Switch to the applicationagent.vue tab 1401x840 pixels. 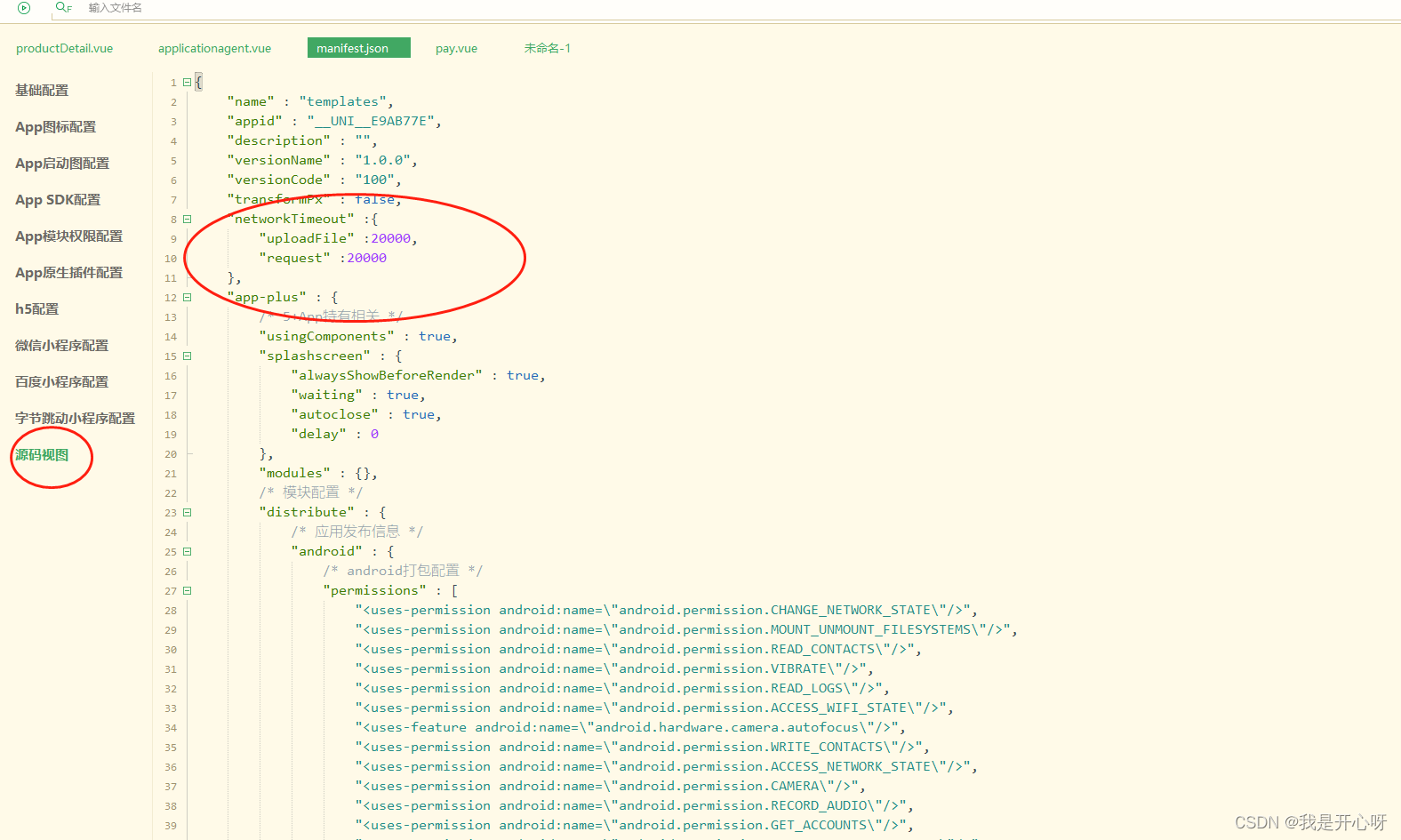(x=214, y=48)
